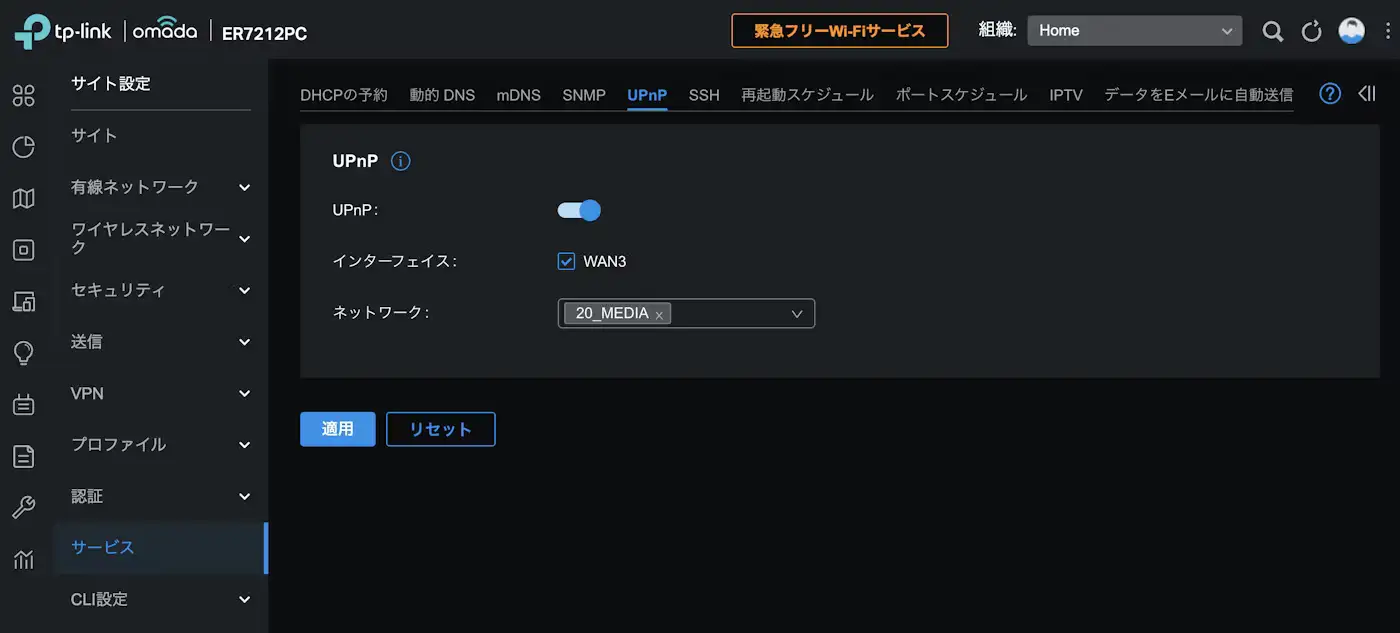This screenshot has width=1400, height=633.
Task: Switch to SSH tab
Action: click(x=704, y=94)
